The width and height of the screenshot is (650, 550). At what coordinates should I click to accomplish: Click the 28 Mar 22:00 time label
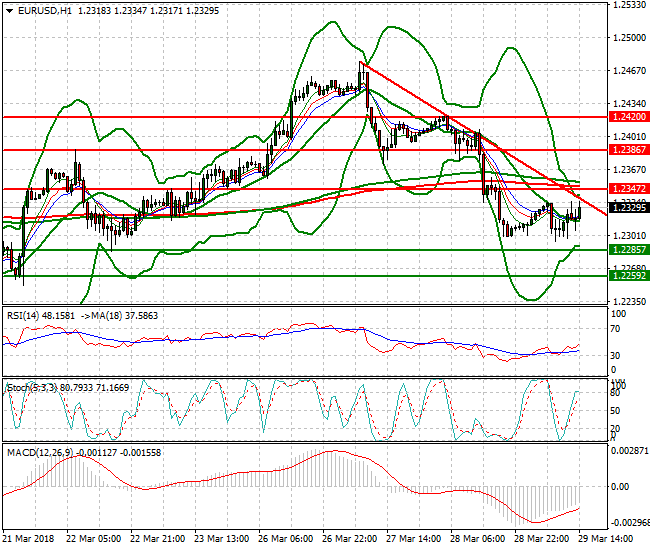coord(542,539)
